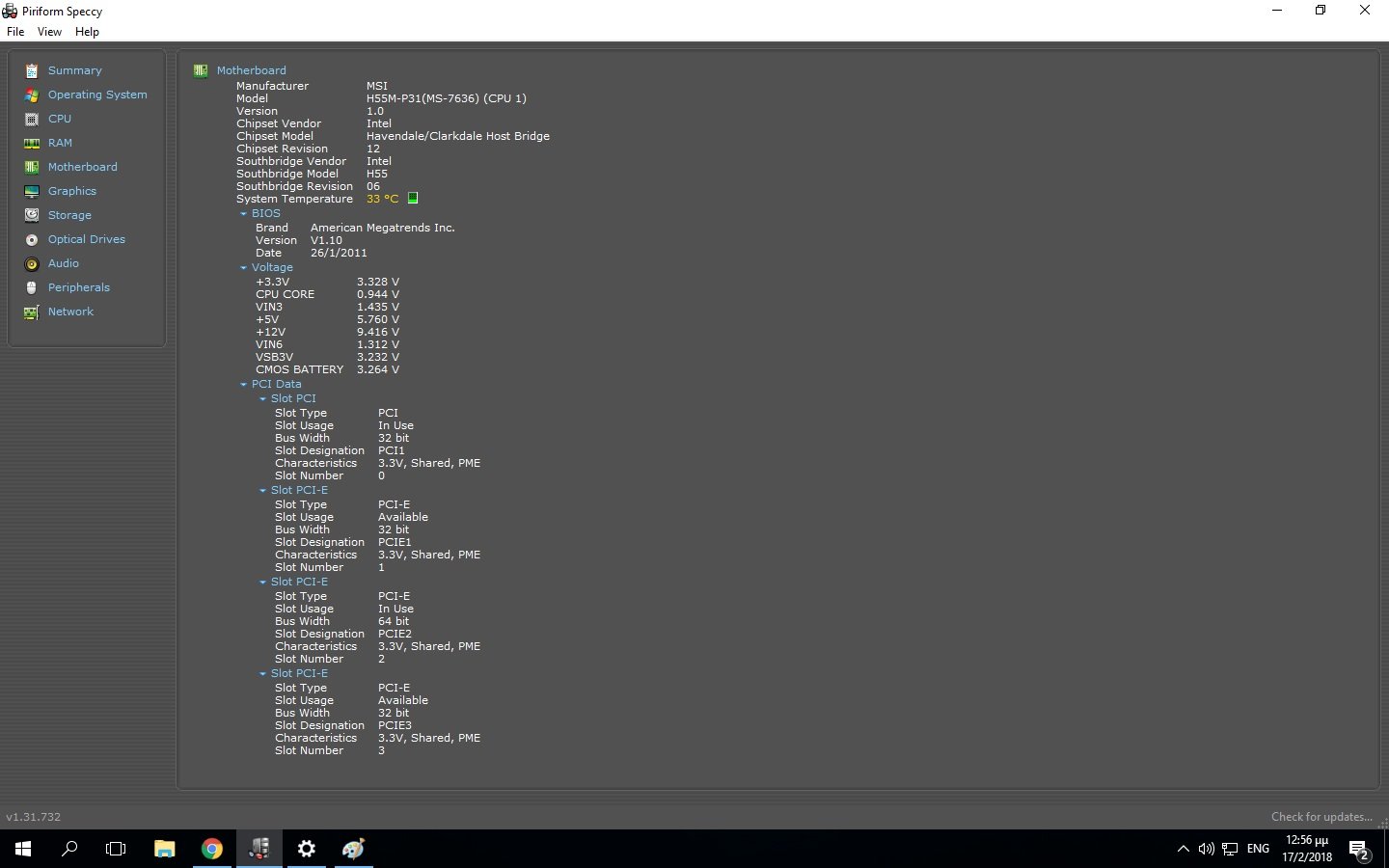The height and width of the screenshot is (868, 1389).
Task: Open Task View on the taskbar
Action: (116, 849)
